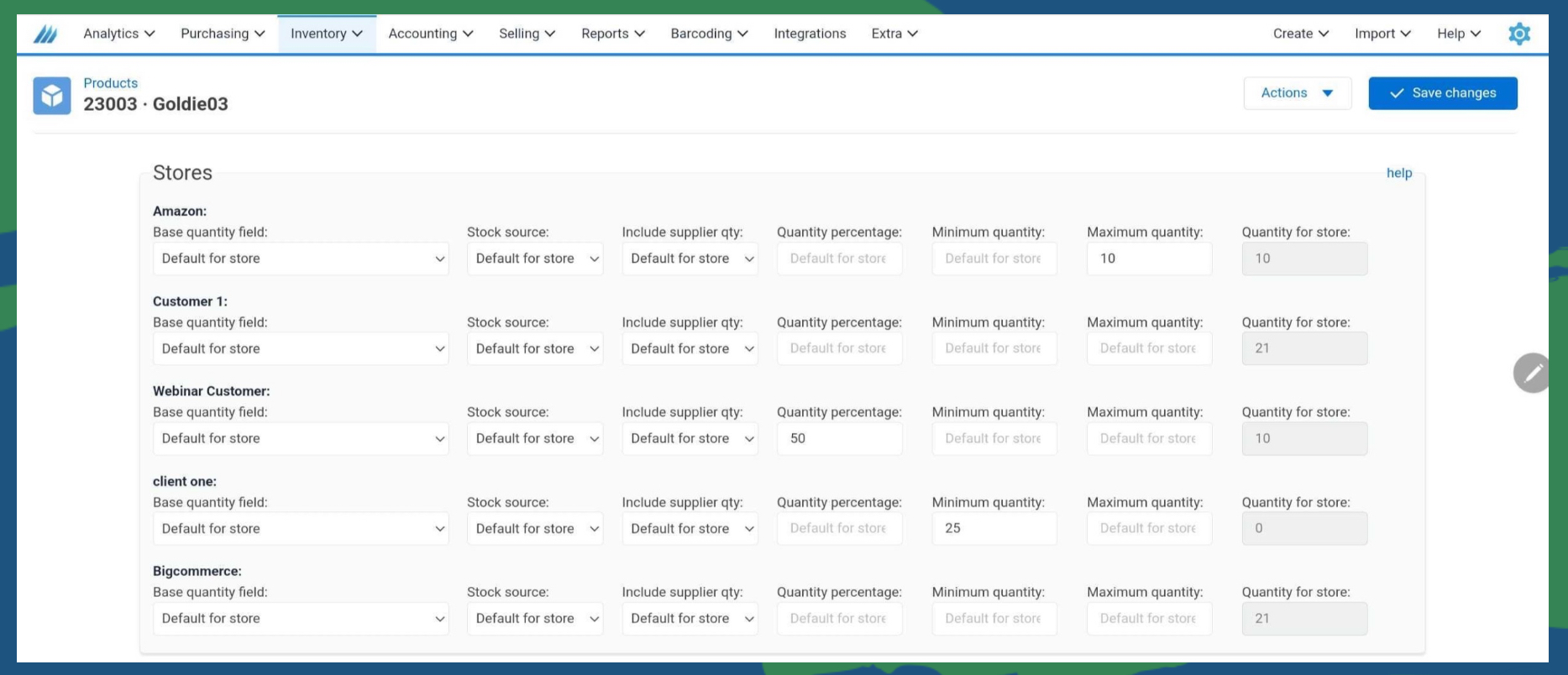The image size is (1568, 675).
Task: Open the settings gear icon
Action: pyautogui.click(x=1519, y=34)
